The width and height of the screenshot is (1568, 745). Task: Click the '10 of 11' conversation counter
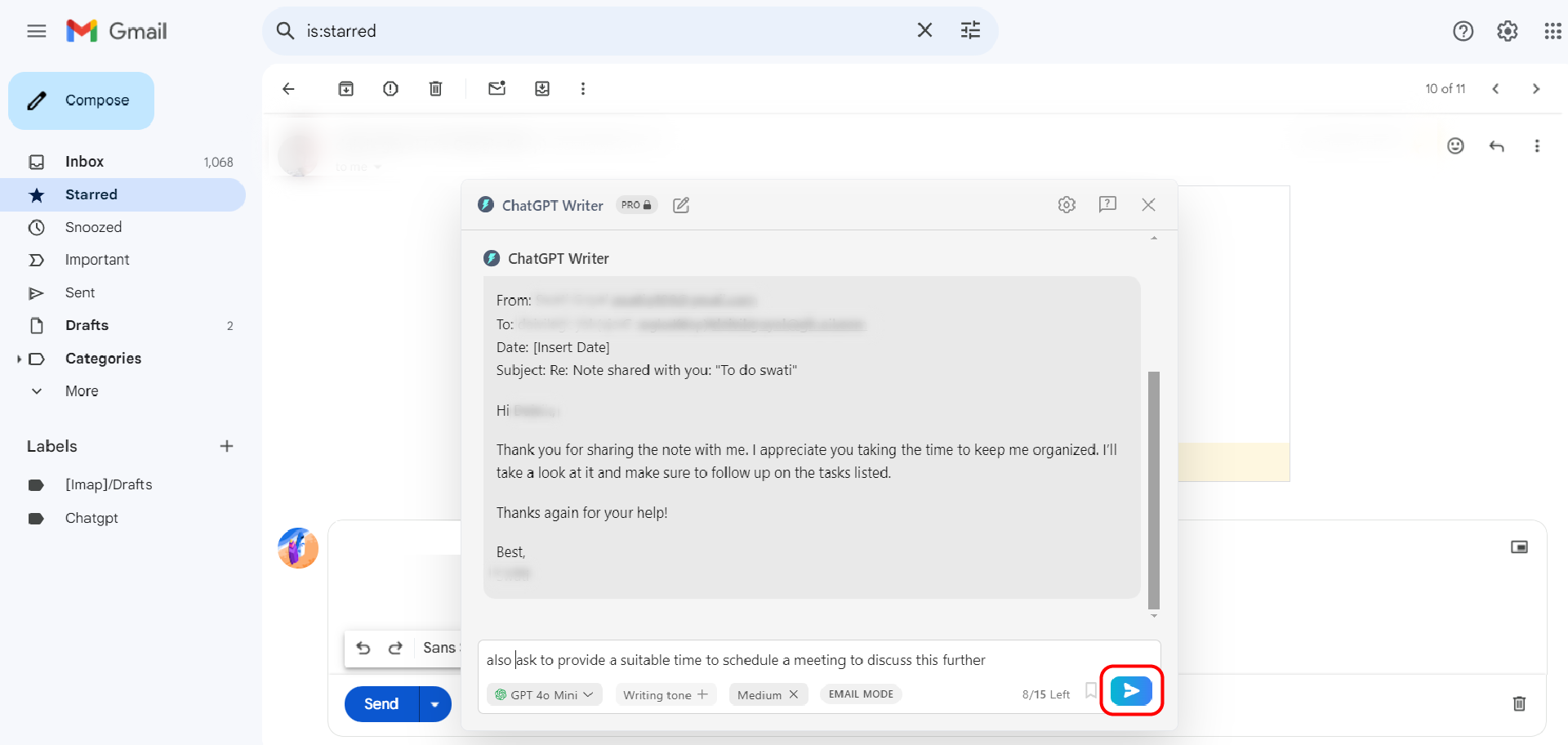point(1445,88)
